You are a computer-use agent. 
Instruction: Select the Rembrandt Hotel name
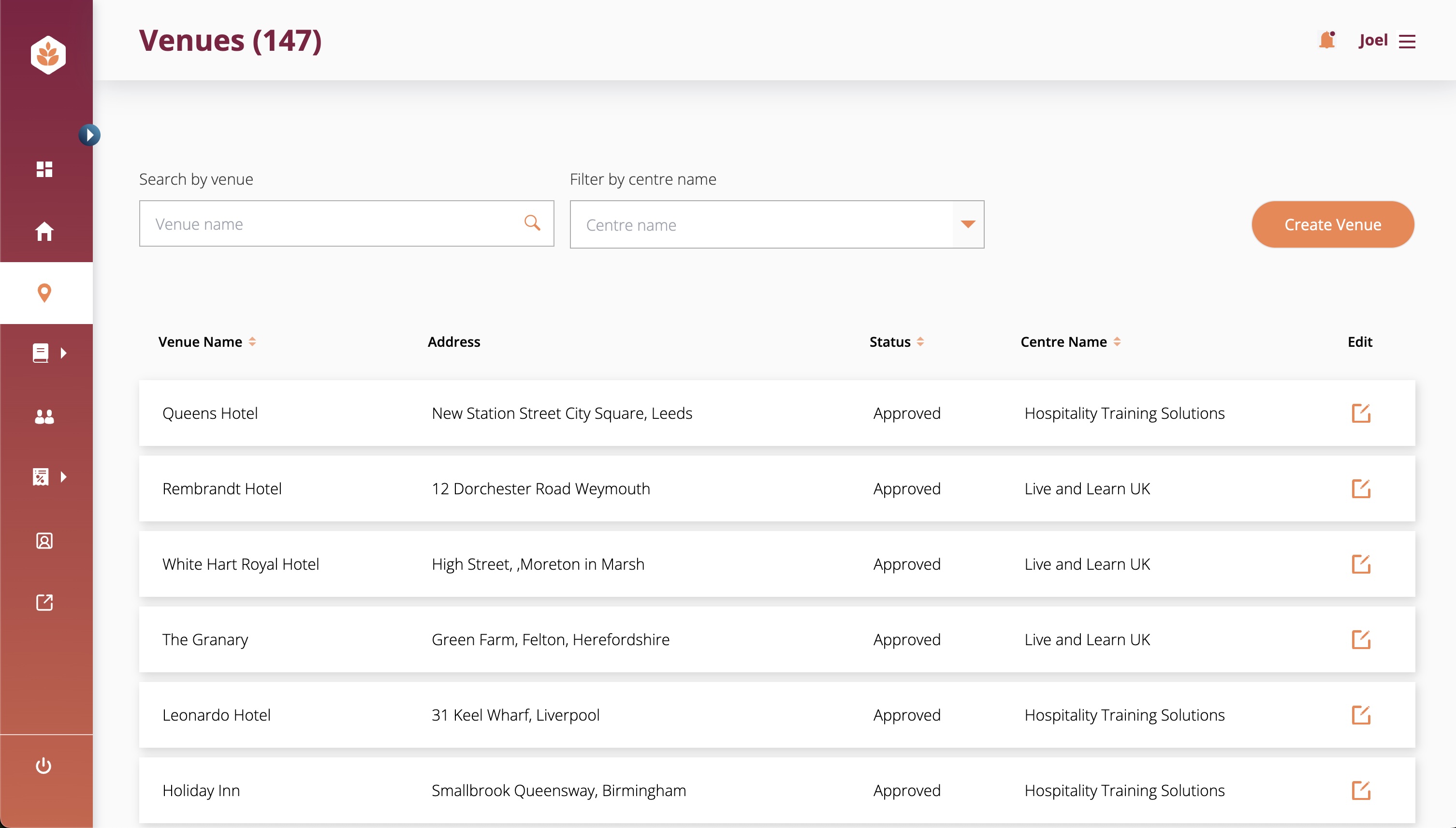click(x=222, y=488)
